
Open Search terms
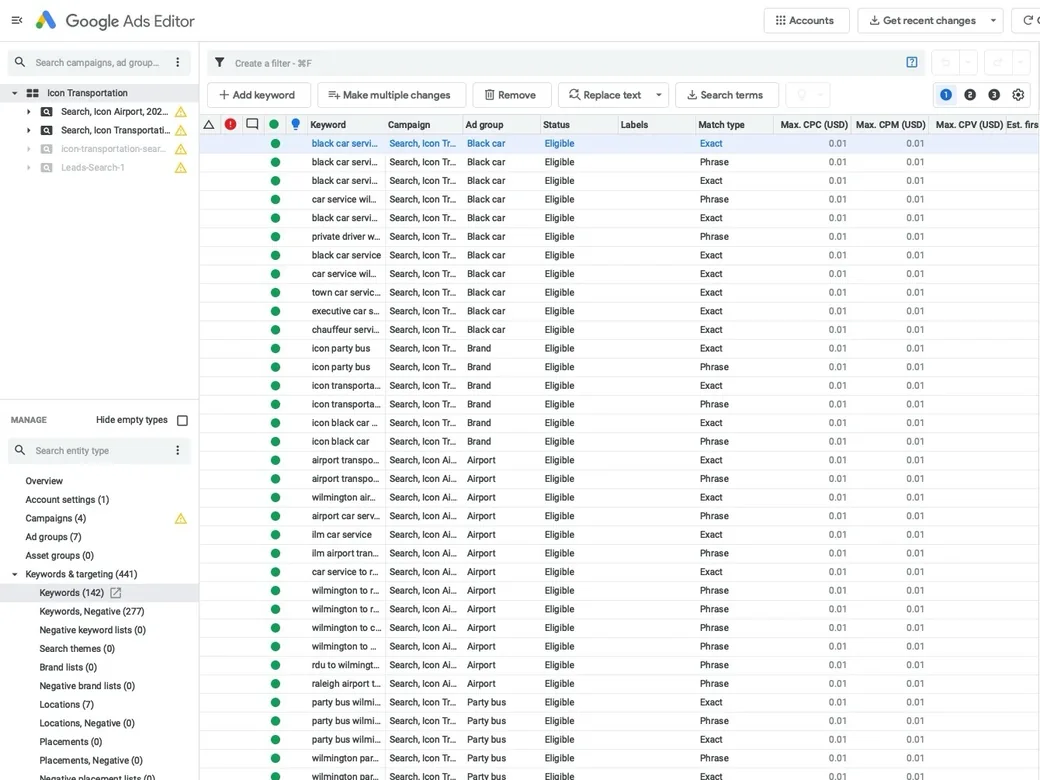(726, 95)
